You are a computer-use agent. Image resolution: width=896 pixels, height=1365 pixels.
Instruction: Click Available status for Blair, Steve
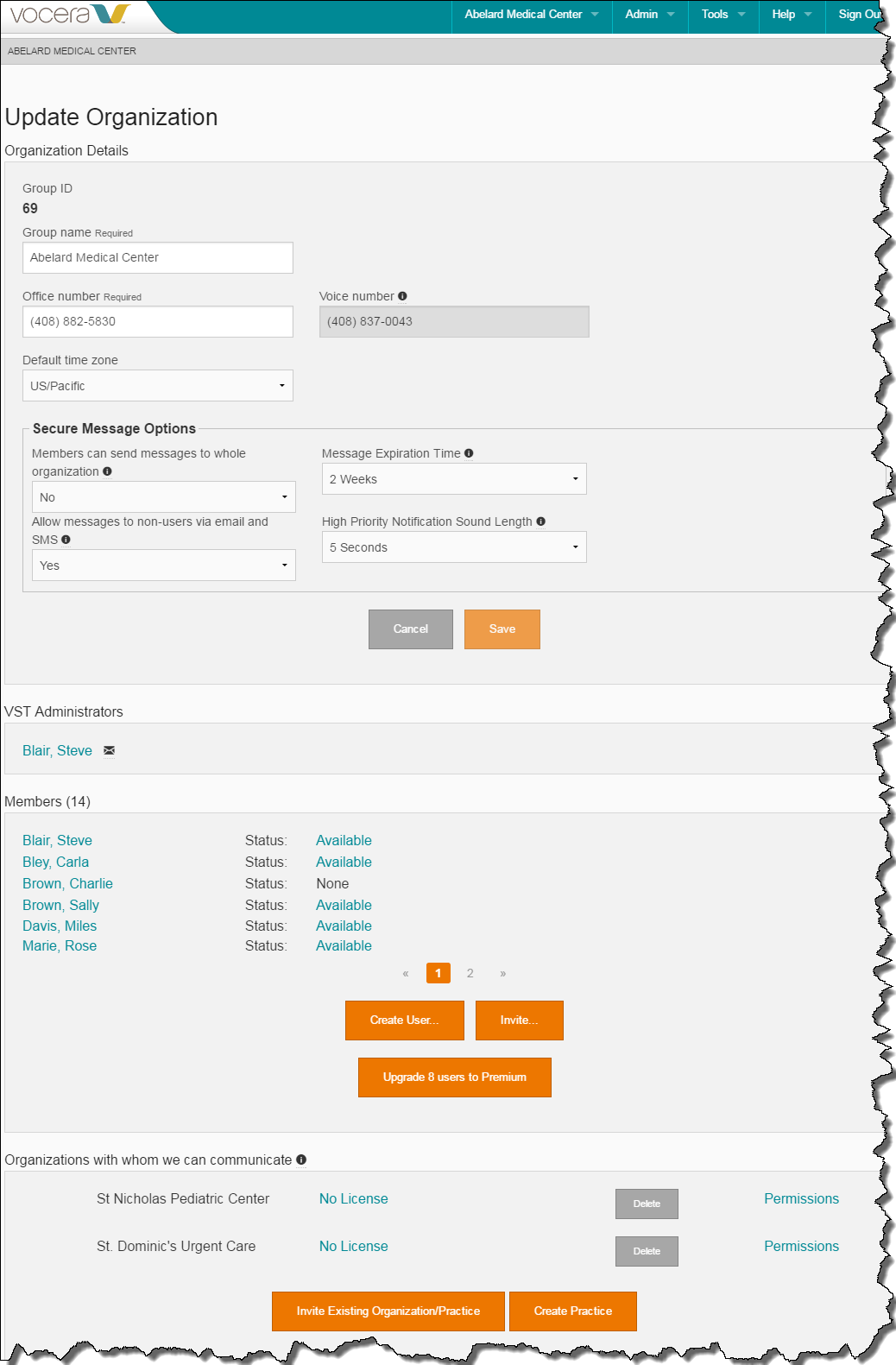pyautogui.click(x=344, y=841)
